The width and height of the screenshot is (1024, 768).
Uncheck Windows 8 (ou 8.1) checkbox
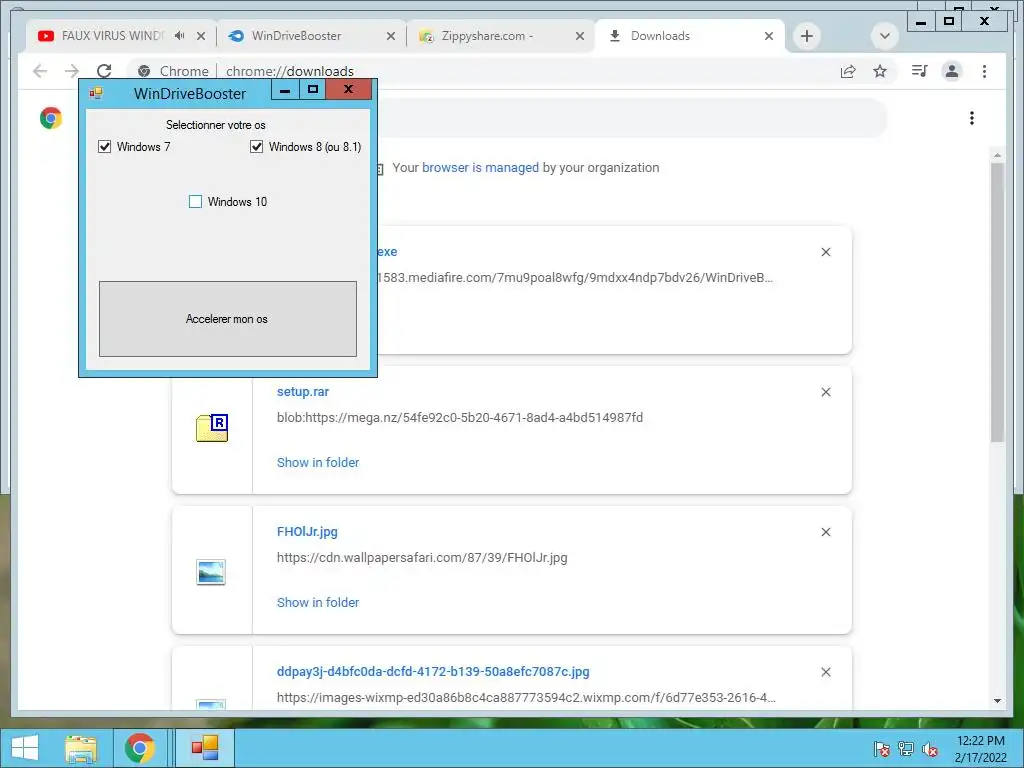coord(257,146)
